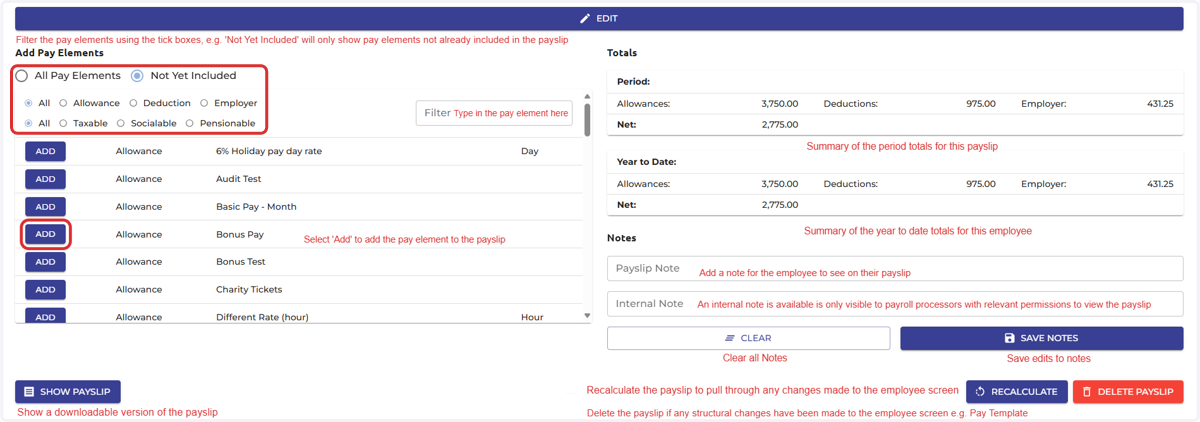
Task: Click into the Internal Note field
Action: pyautogui.click(x=895, y=304)
